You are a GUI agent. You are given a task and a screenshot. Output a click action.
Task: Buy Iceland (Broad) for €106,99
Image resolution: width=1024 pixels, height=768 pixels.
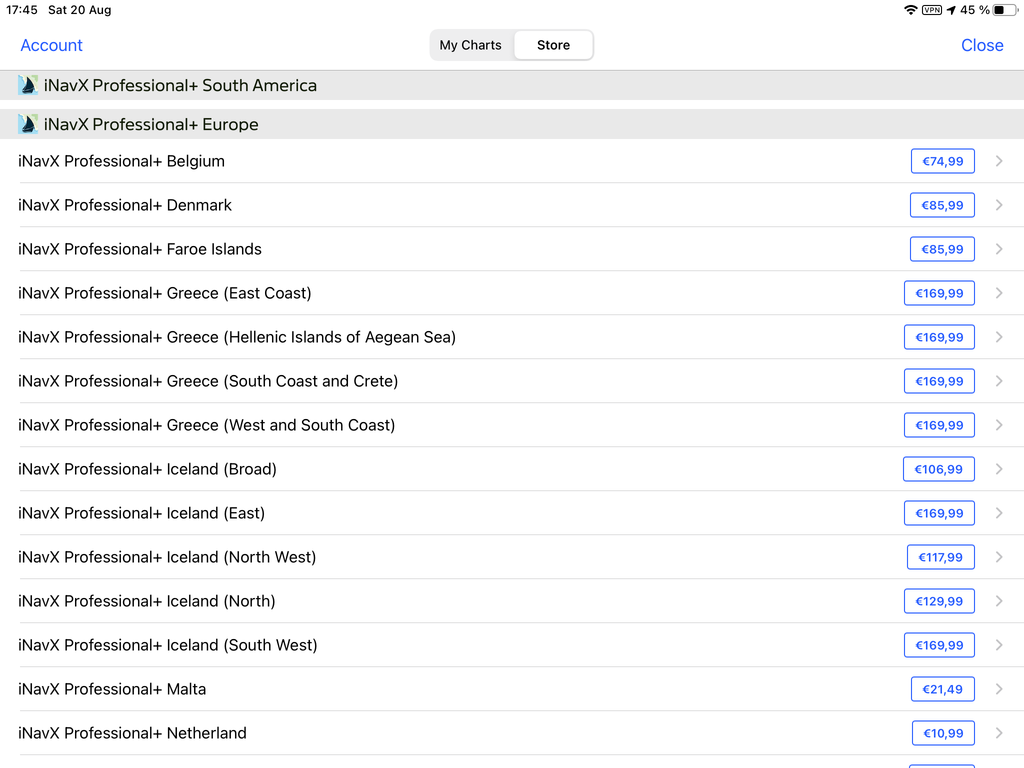click(938, 469)
